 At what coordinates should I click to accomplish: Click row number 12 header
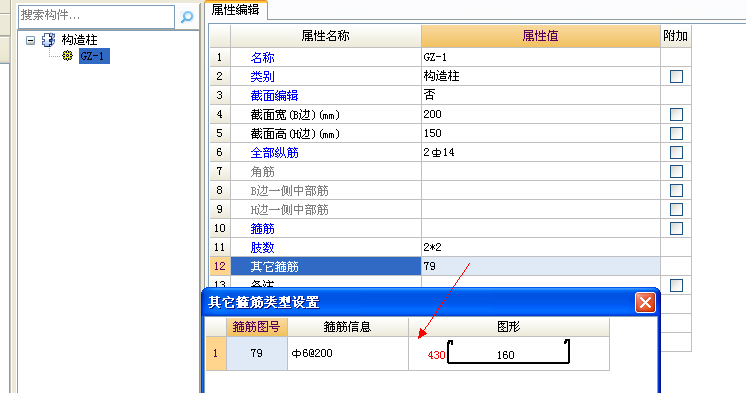click(x=219, y=266)
